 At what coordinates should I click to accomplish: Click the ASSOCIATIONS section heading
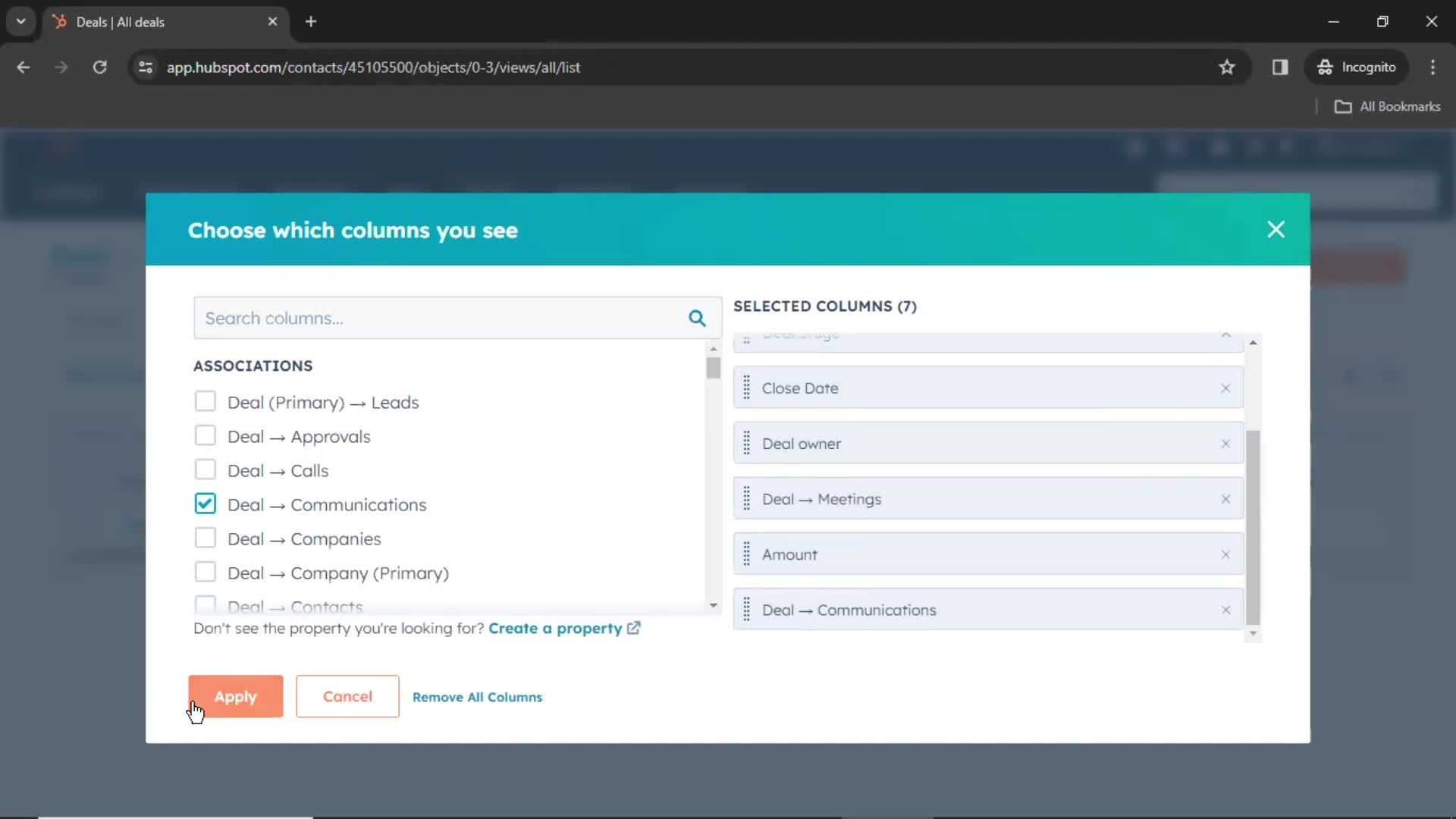tap(253, 366)
